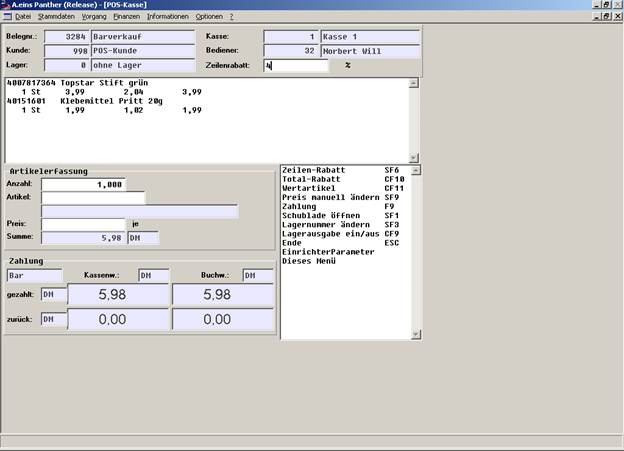
Task: Click the down arrow of the function menu scrollbar
Action: point(415,334)
